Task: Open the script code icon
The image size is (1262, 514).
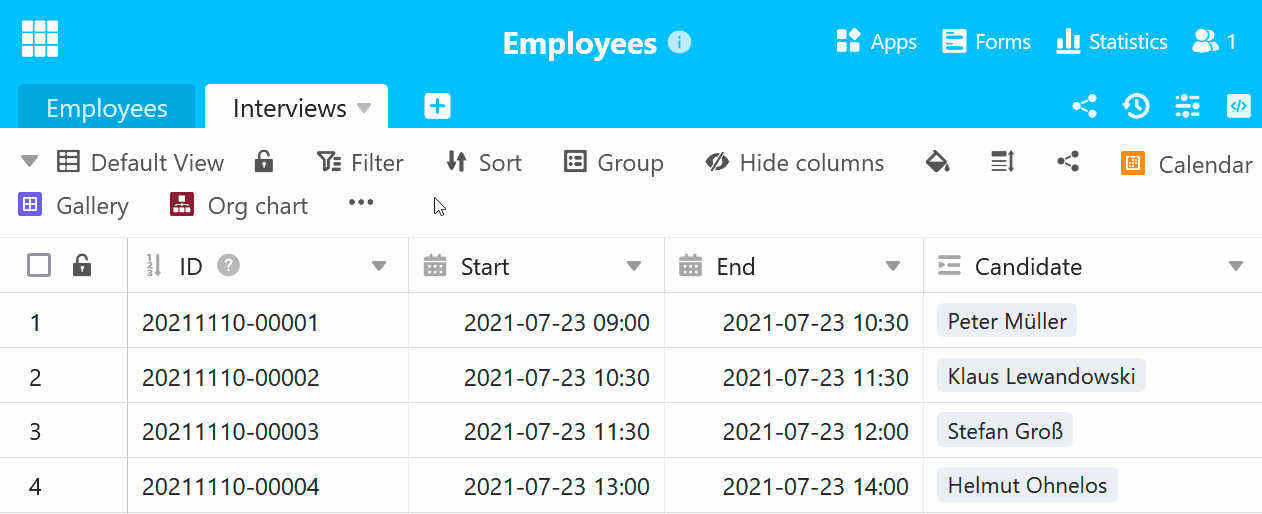Action: click(1238, 106)
